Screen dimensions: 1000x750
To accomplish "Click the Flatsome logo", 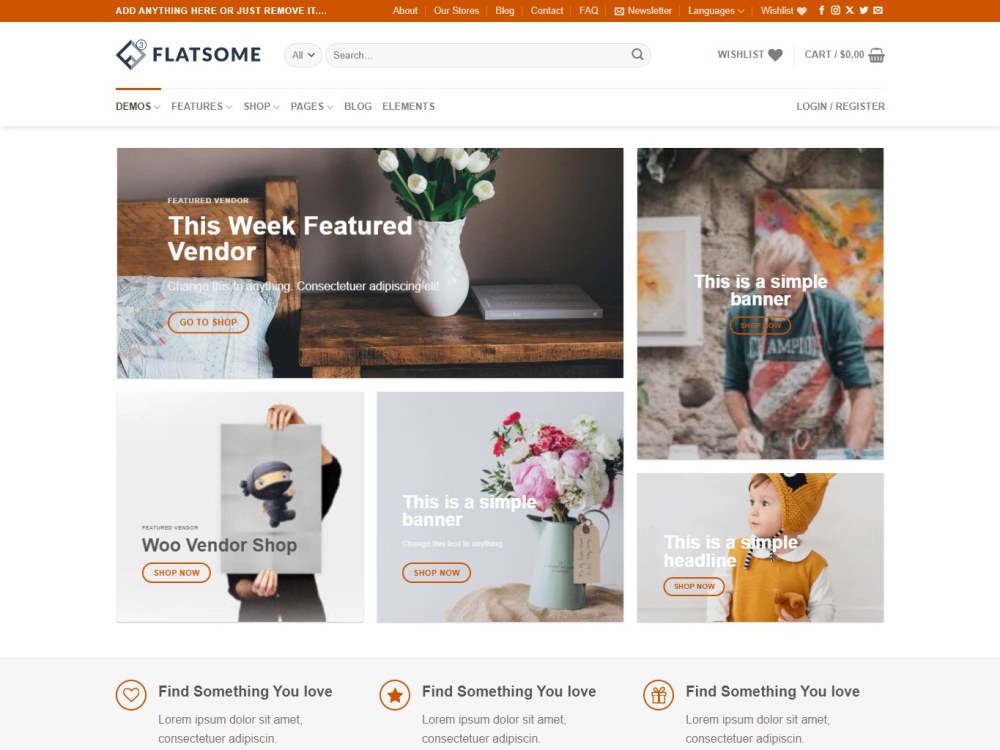I will (x=188, y=55).
